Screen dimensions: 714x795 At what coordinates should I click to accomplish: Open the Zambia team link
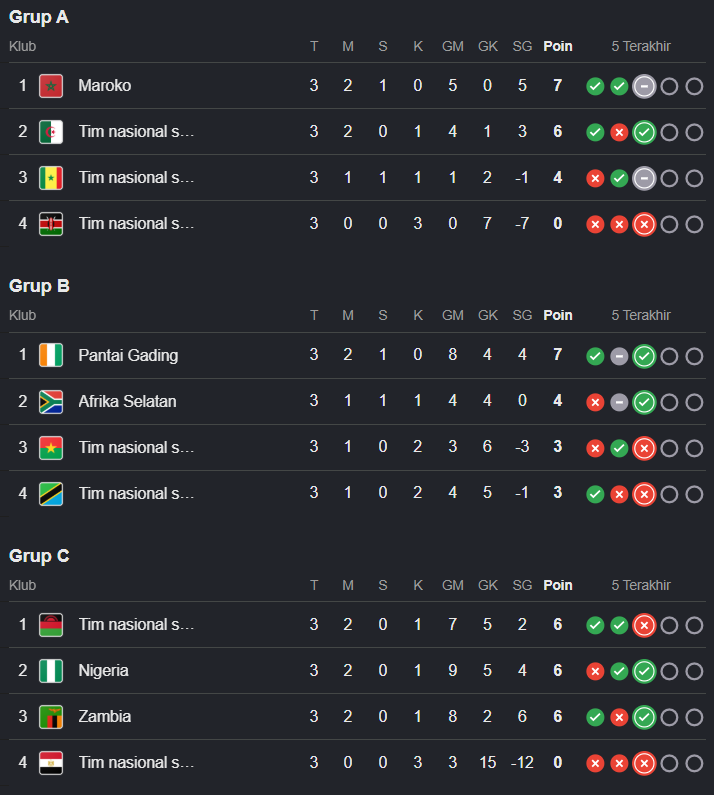(104, 716)
